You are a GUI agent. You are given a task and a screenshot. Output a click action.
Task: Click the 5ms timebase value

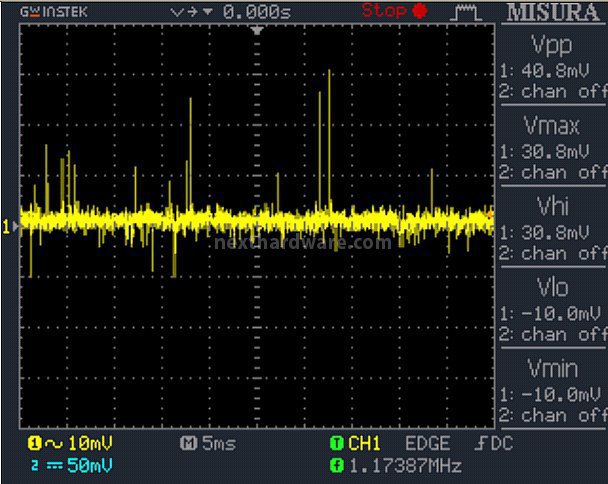tap(219, 443)
